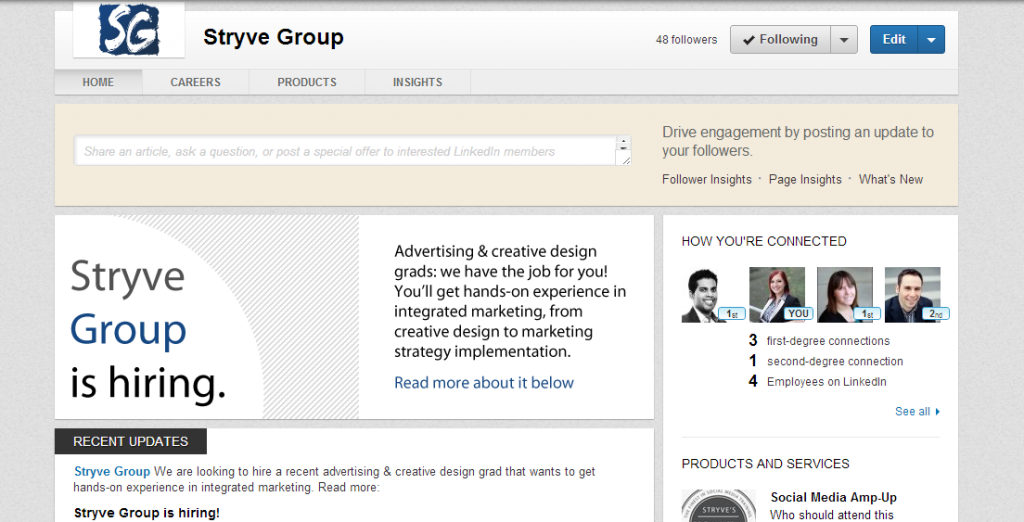Image resolution: width=1024 pixels, height=522 pixels.
Task: Open the Social Media Amp-Up product
Action: tap(833, 498)
